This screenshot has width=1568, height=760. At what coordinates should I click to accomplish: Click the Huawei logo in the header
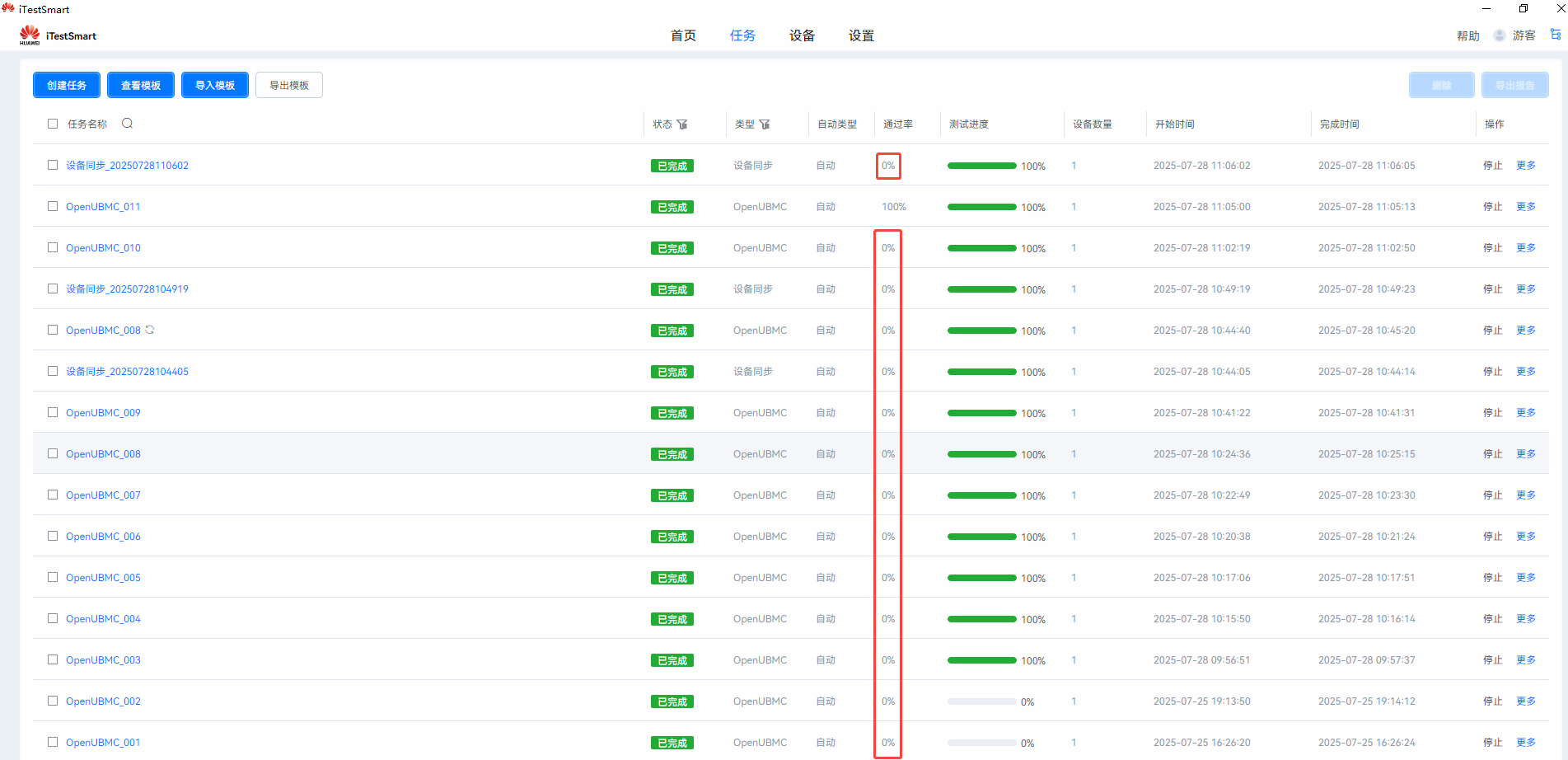click(x=30, y=35)
